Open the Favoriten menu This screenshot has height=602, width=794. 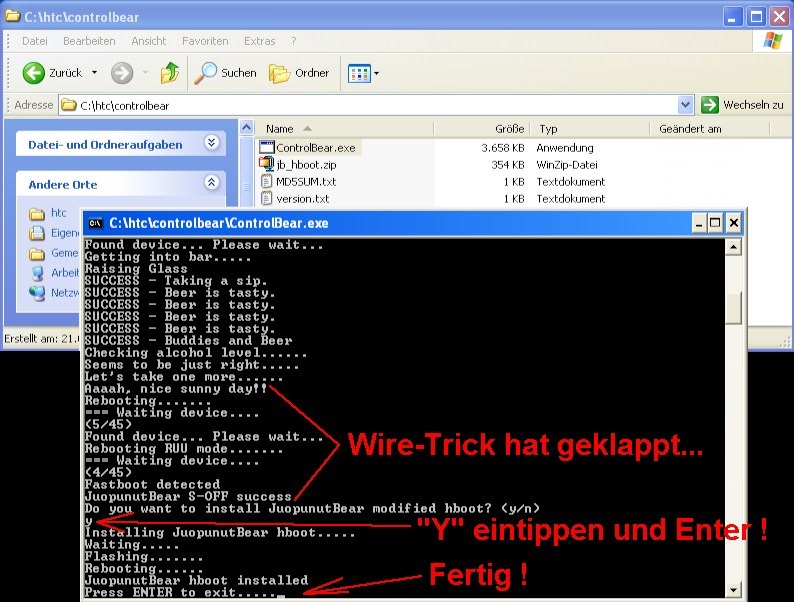[204, 41]
